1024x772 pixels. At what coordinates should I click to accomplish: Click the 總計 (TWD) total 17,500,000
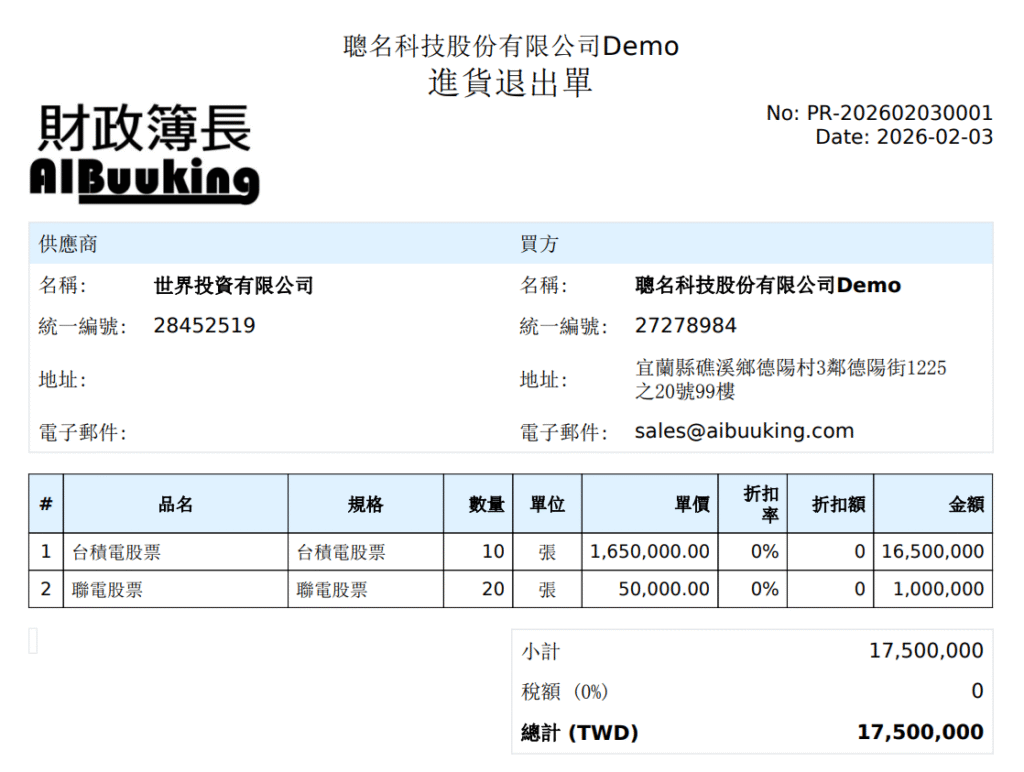[x=920, y=733]
